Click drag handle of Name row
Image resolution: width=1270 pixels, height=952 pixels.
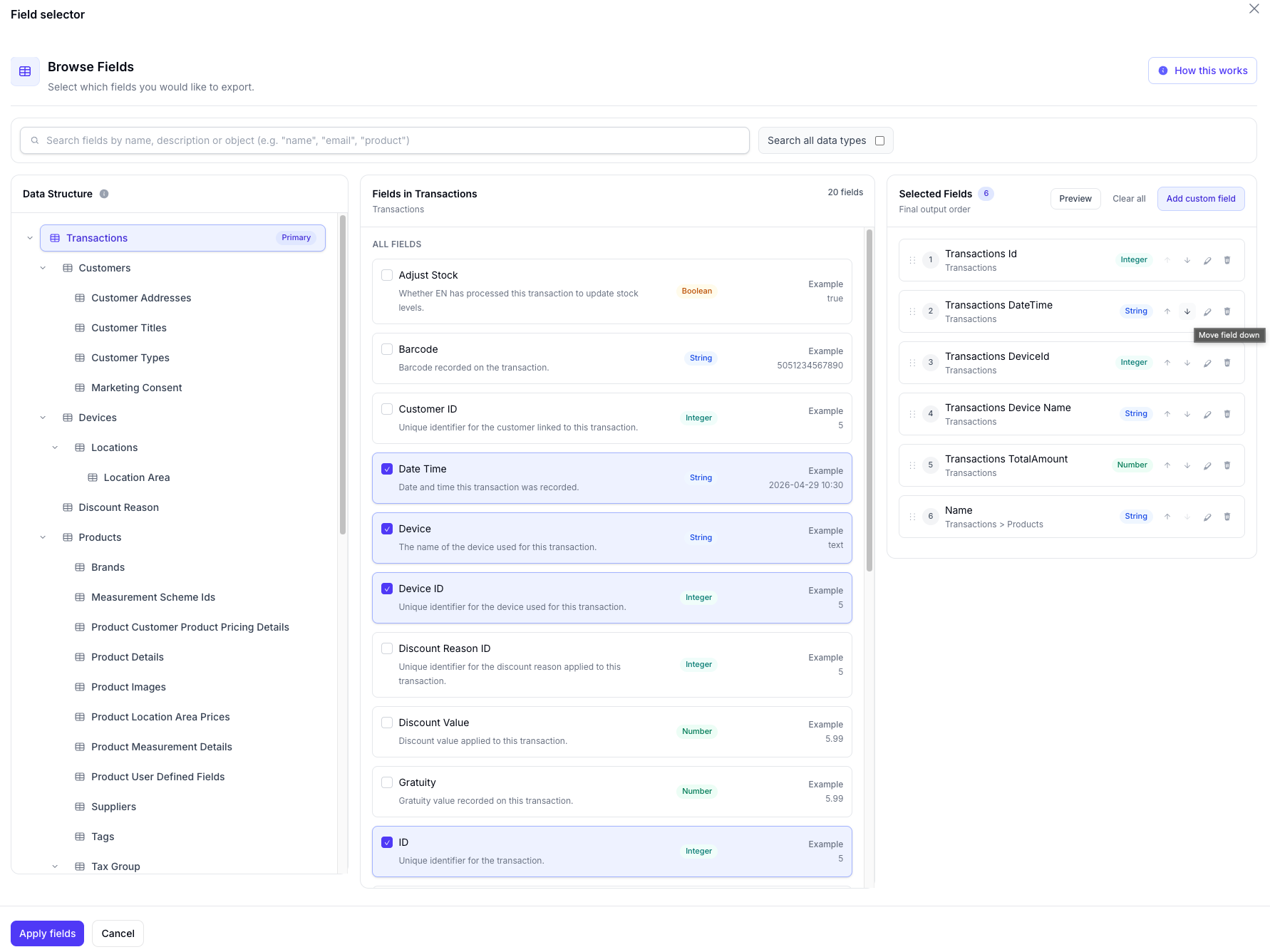[912, 517]
